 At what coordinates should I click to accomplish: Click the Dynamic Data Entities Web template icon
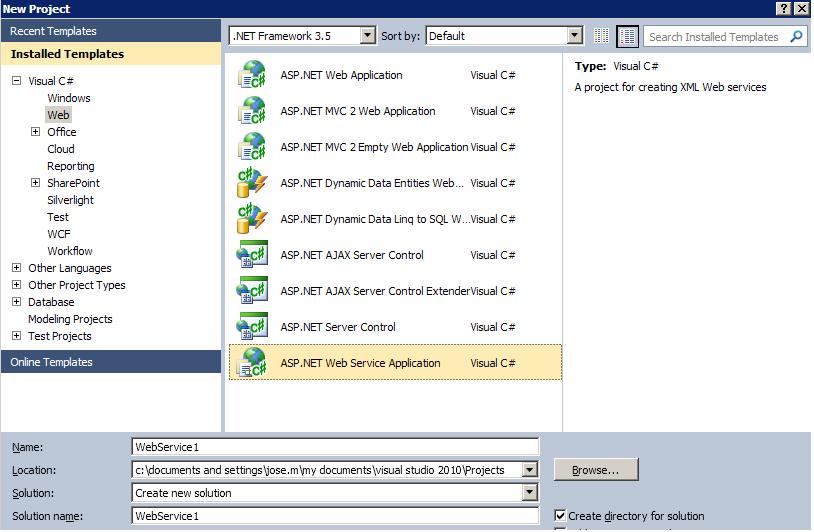click(252, 183)
